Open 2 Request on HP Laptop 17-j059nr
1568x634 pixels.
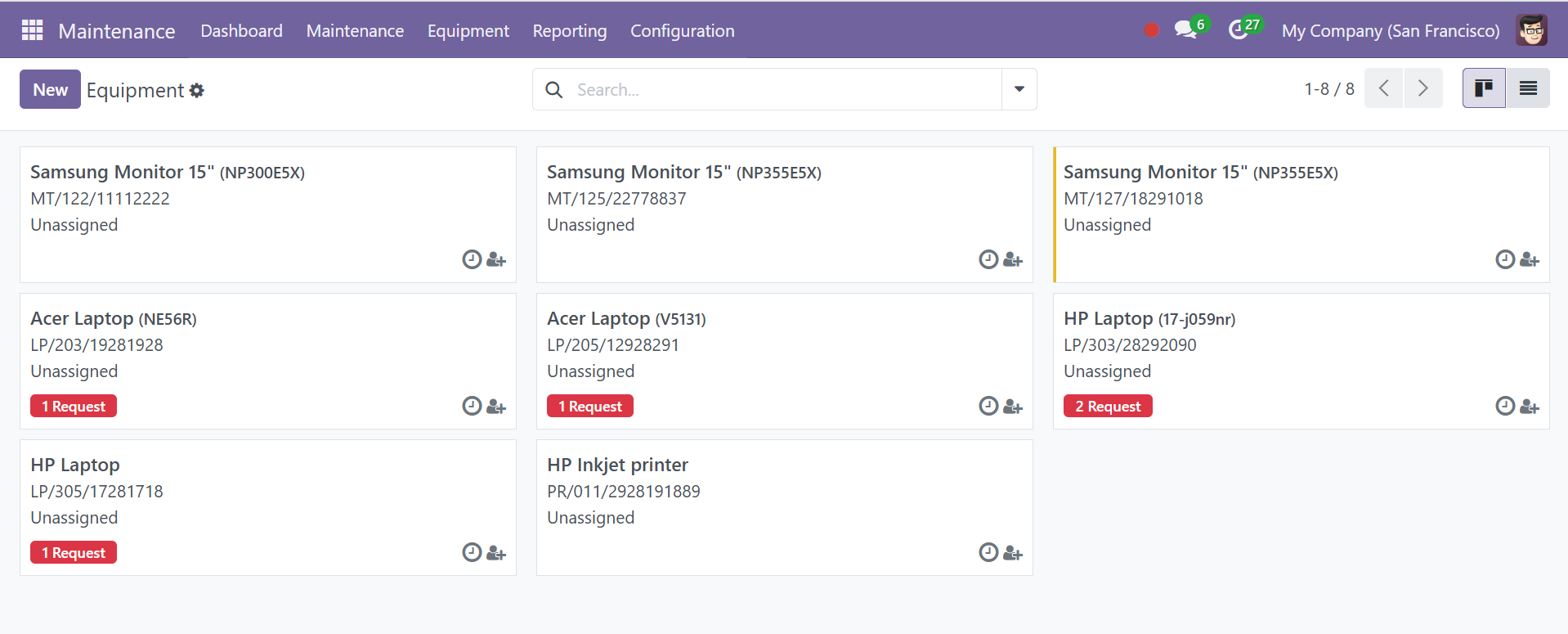[1108, 406]
